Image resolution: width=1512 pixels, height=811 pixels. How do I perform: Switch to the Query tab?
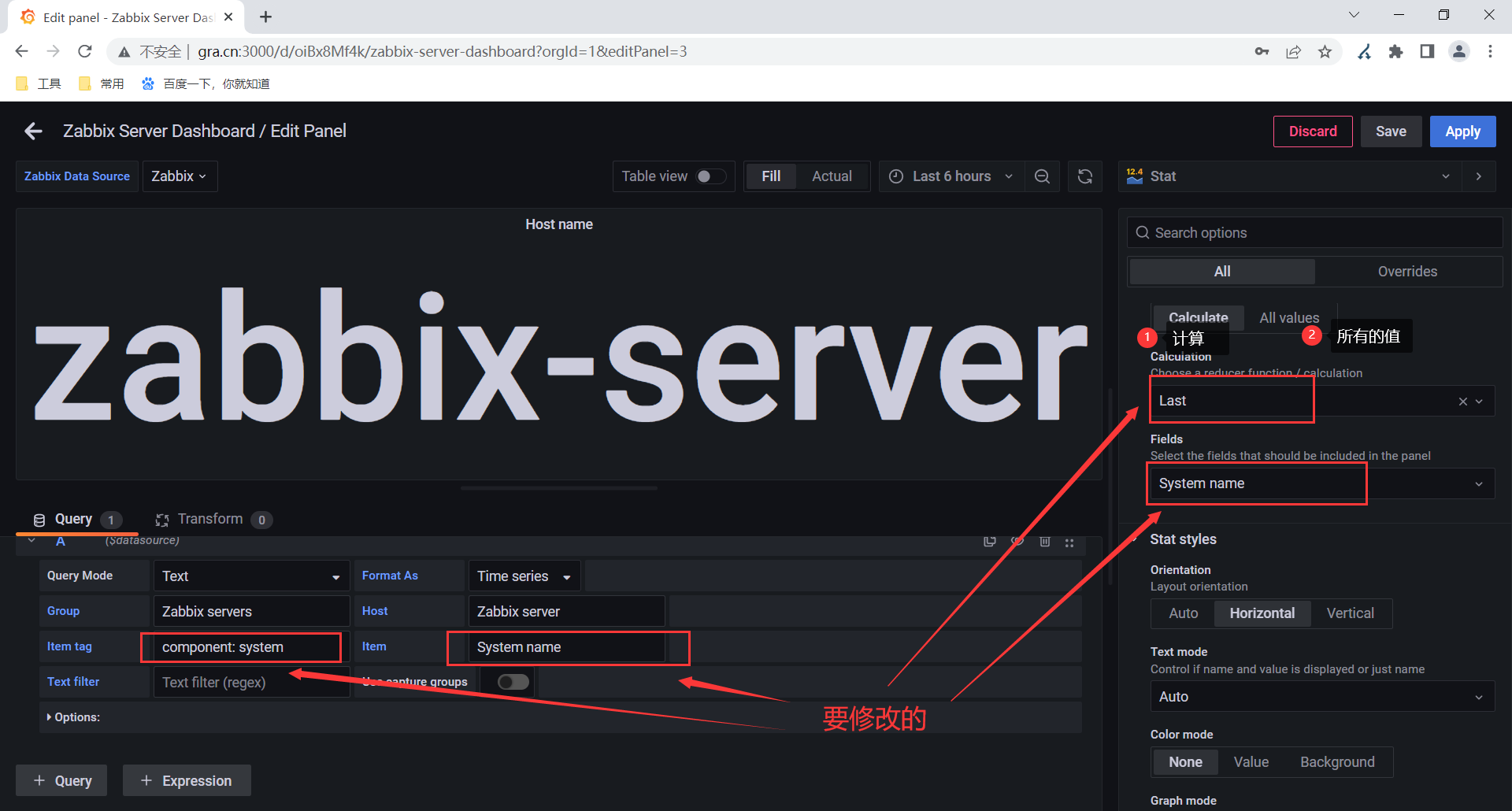pos(77,520)
